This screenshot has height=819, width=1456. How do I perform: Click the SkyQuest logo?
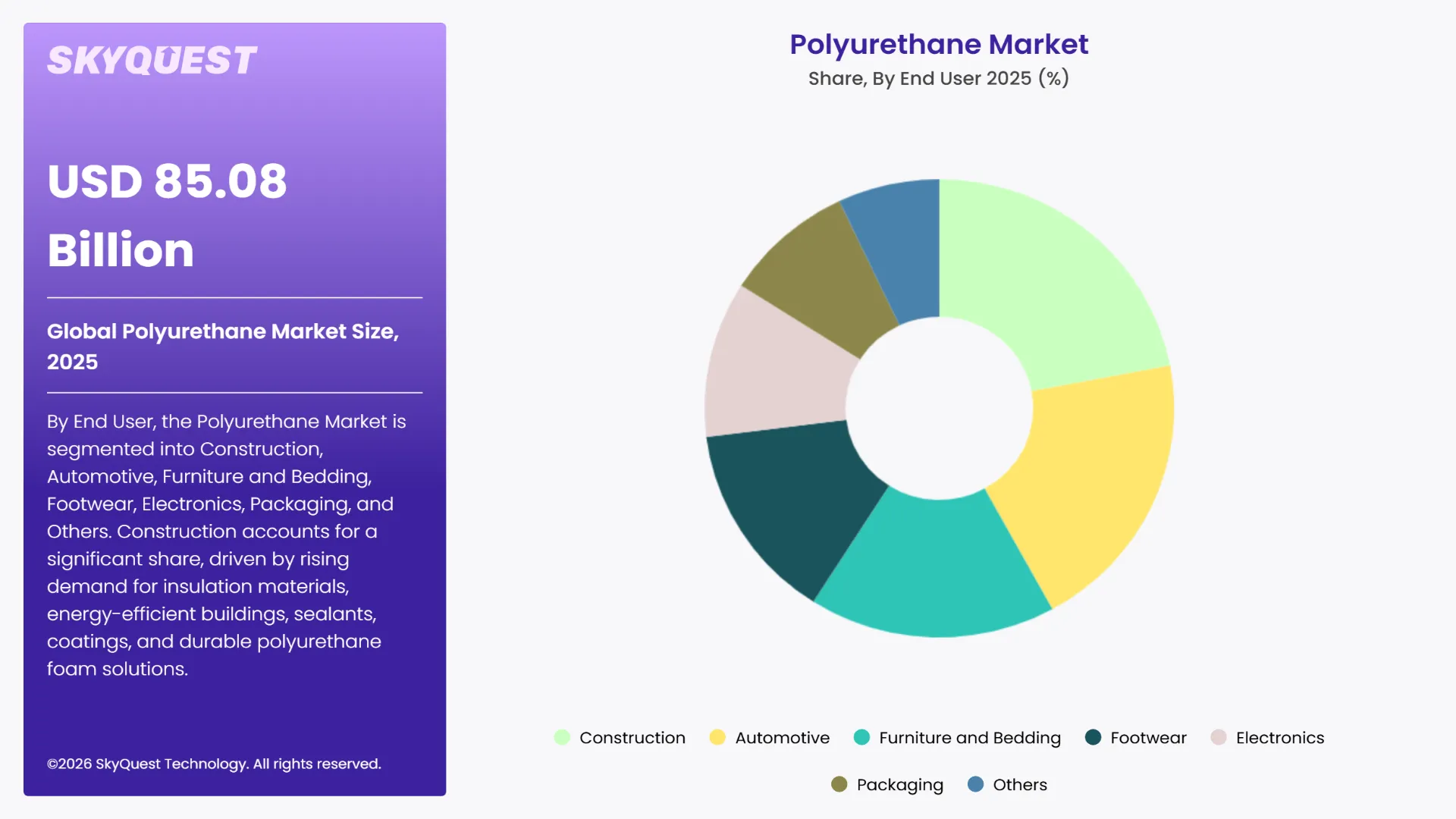coord(152,61)
